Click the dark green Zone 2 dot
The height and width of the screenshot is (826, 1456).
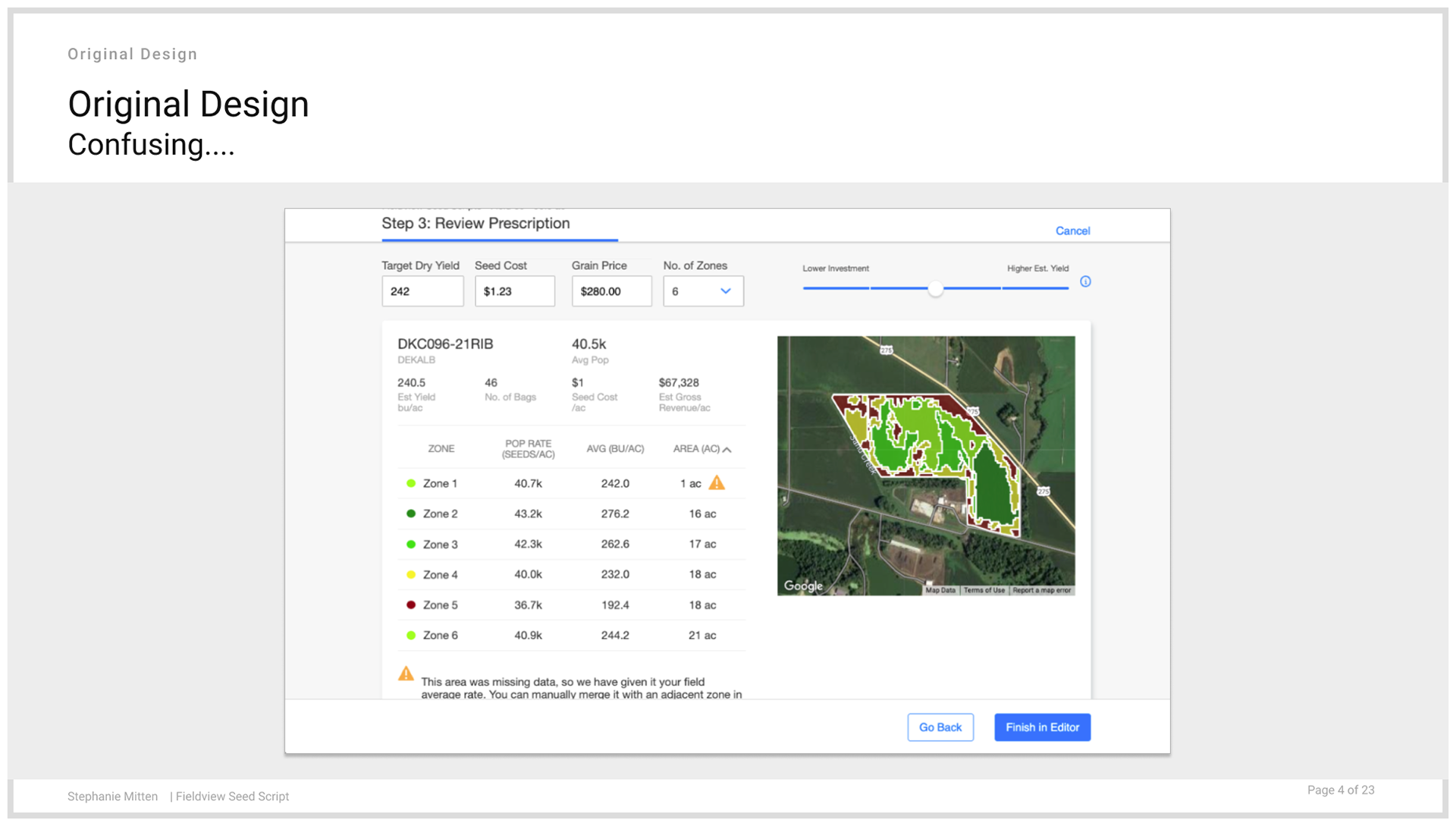coord(411,514)
